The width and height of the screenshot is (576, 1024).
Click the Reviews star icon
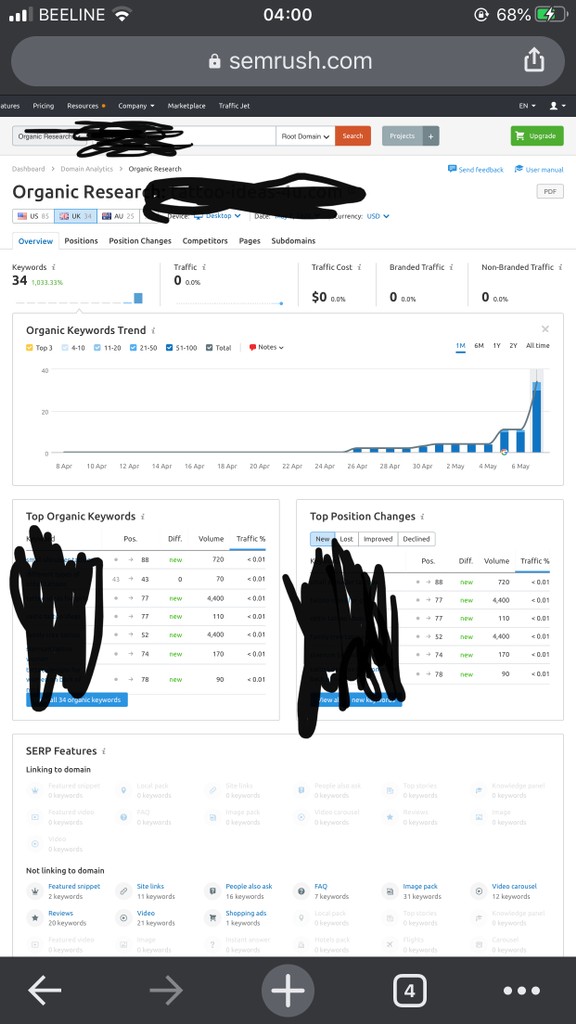pyautogui.click(x=35, y=918)
